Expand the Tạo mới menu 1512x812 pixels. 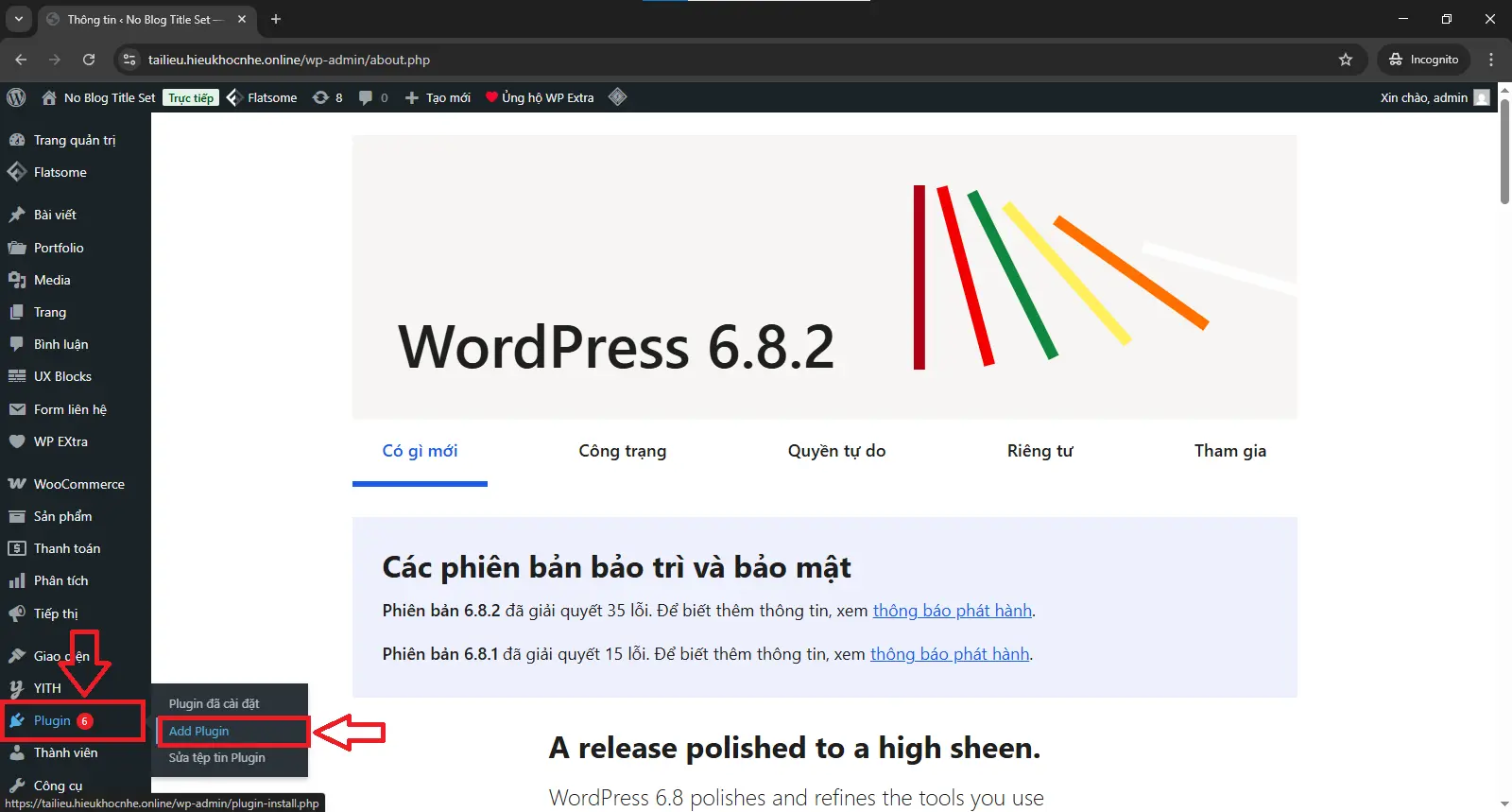(438, 97)
